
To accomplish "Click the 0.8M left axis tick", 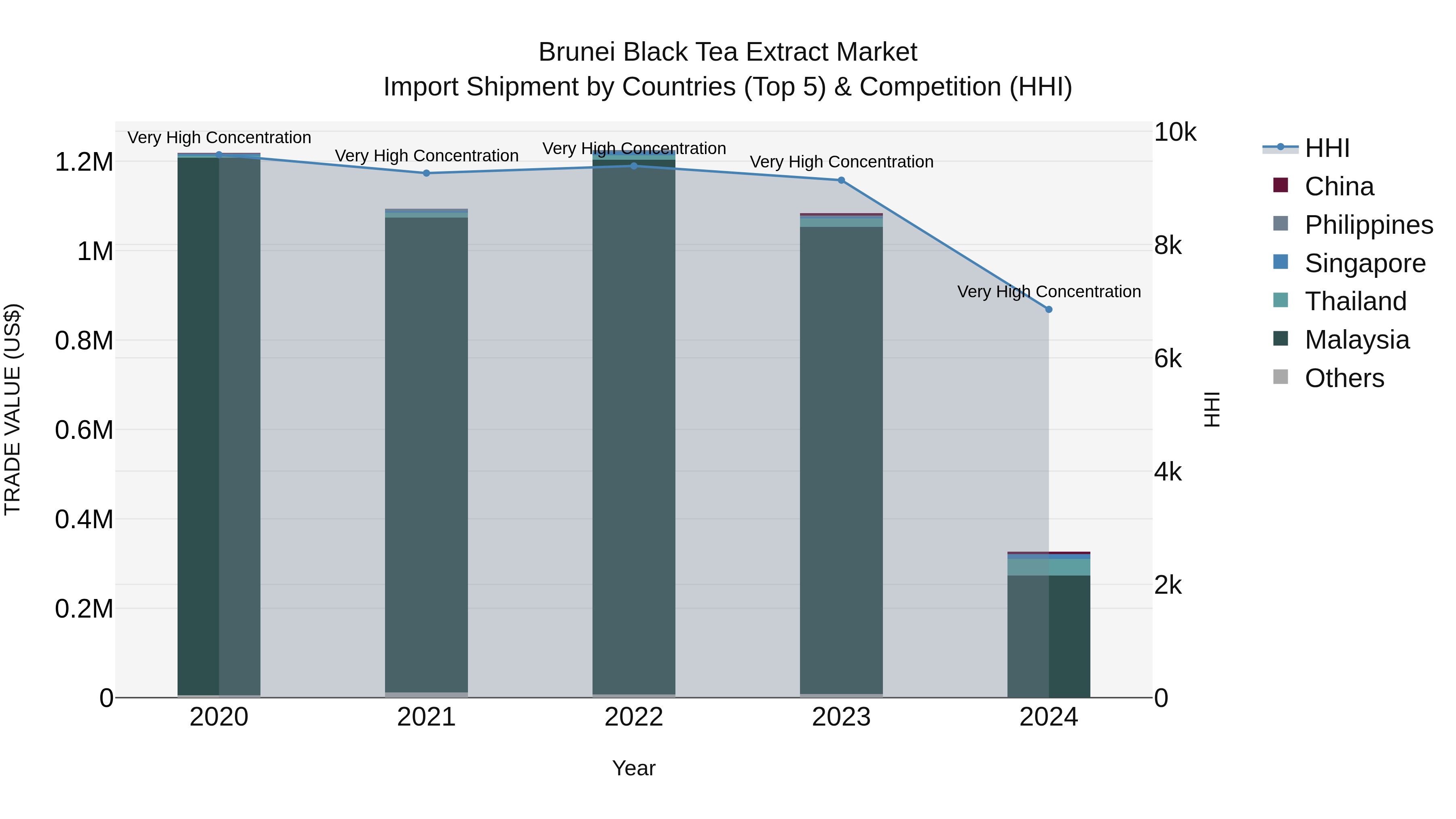I will (x=84, y=341).
